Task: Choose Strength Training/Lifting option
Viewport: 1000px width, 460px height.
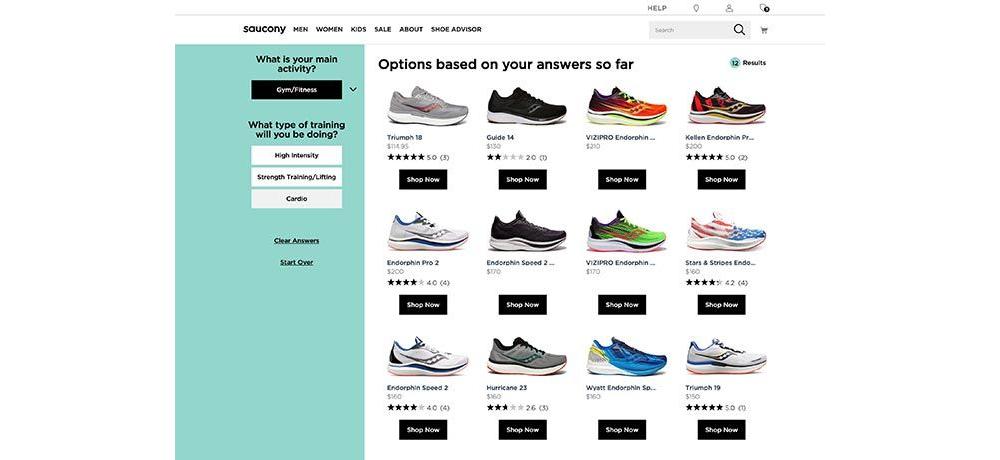Action: (x=297, y=177)
